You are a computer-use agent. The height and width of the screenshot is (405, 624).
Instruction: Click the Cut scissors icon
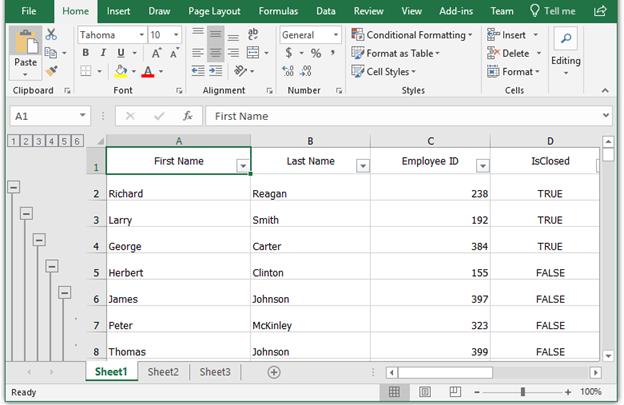pos(51,35)
